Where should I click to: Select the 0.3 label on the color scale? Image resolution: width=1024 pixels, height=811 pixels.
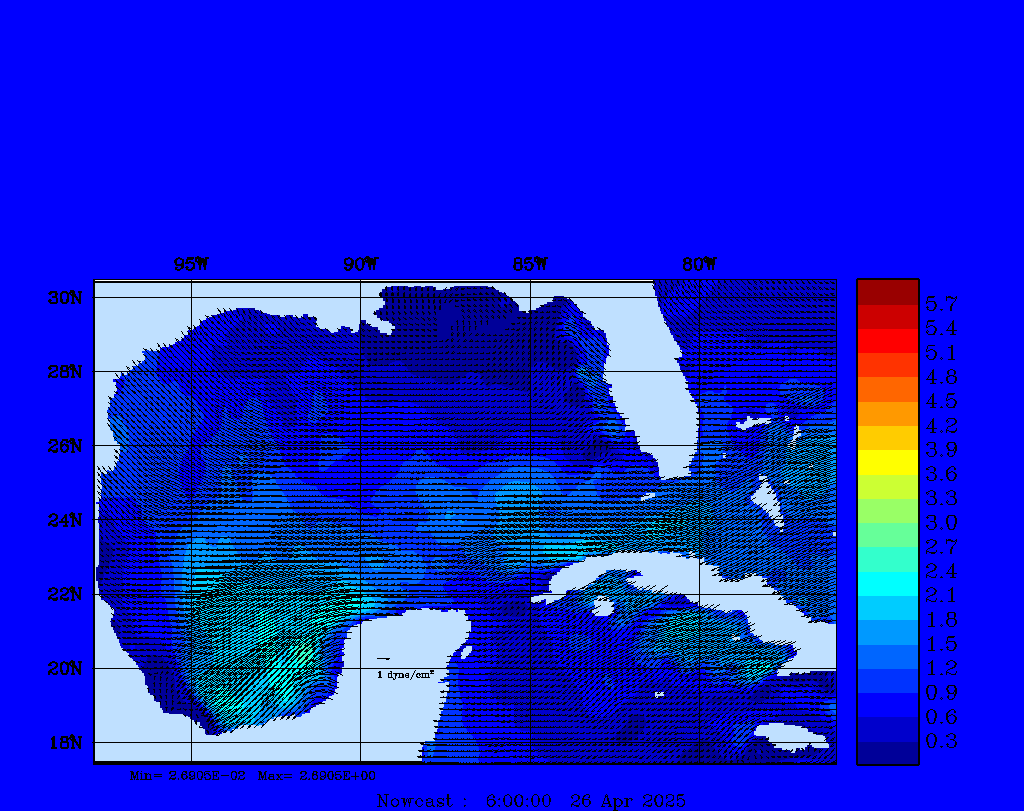click(940, 741)
